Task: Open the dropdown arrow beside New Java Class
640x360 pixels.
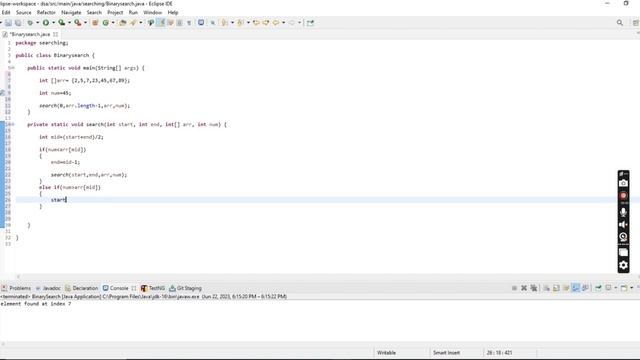Action: [113, 23]
